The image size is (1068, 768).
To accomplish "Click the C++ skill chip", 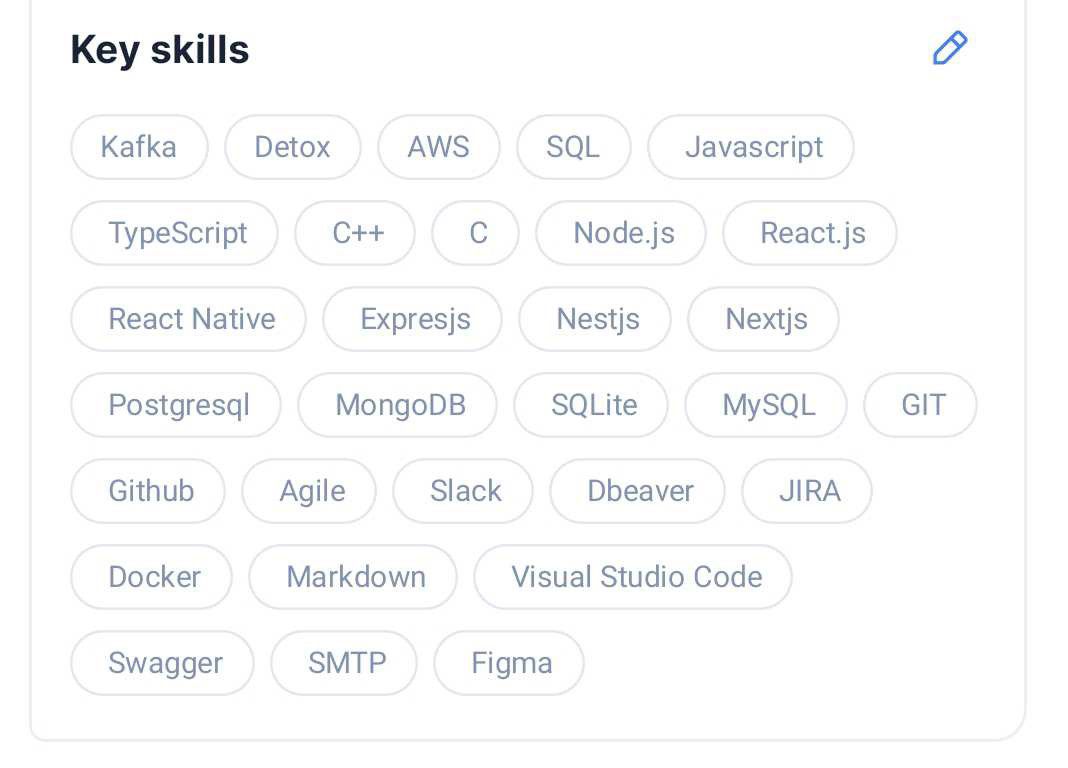I will click(355, 233).
